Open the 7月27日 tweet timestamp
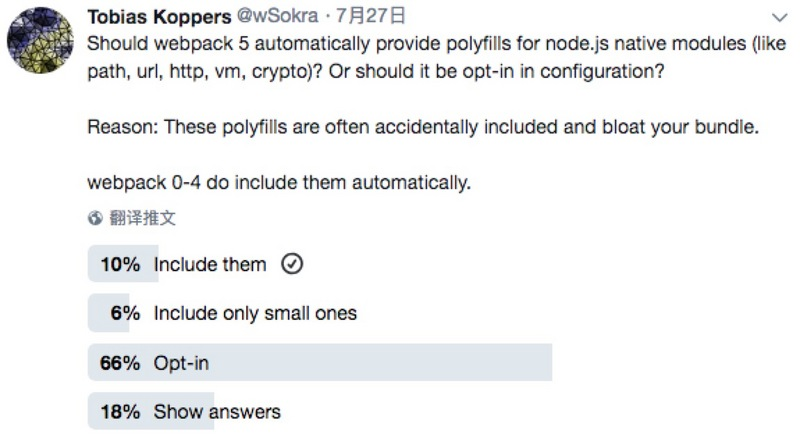The height and width of the screenshot is (445, 800). click(x=370, y=16)
